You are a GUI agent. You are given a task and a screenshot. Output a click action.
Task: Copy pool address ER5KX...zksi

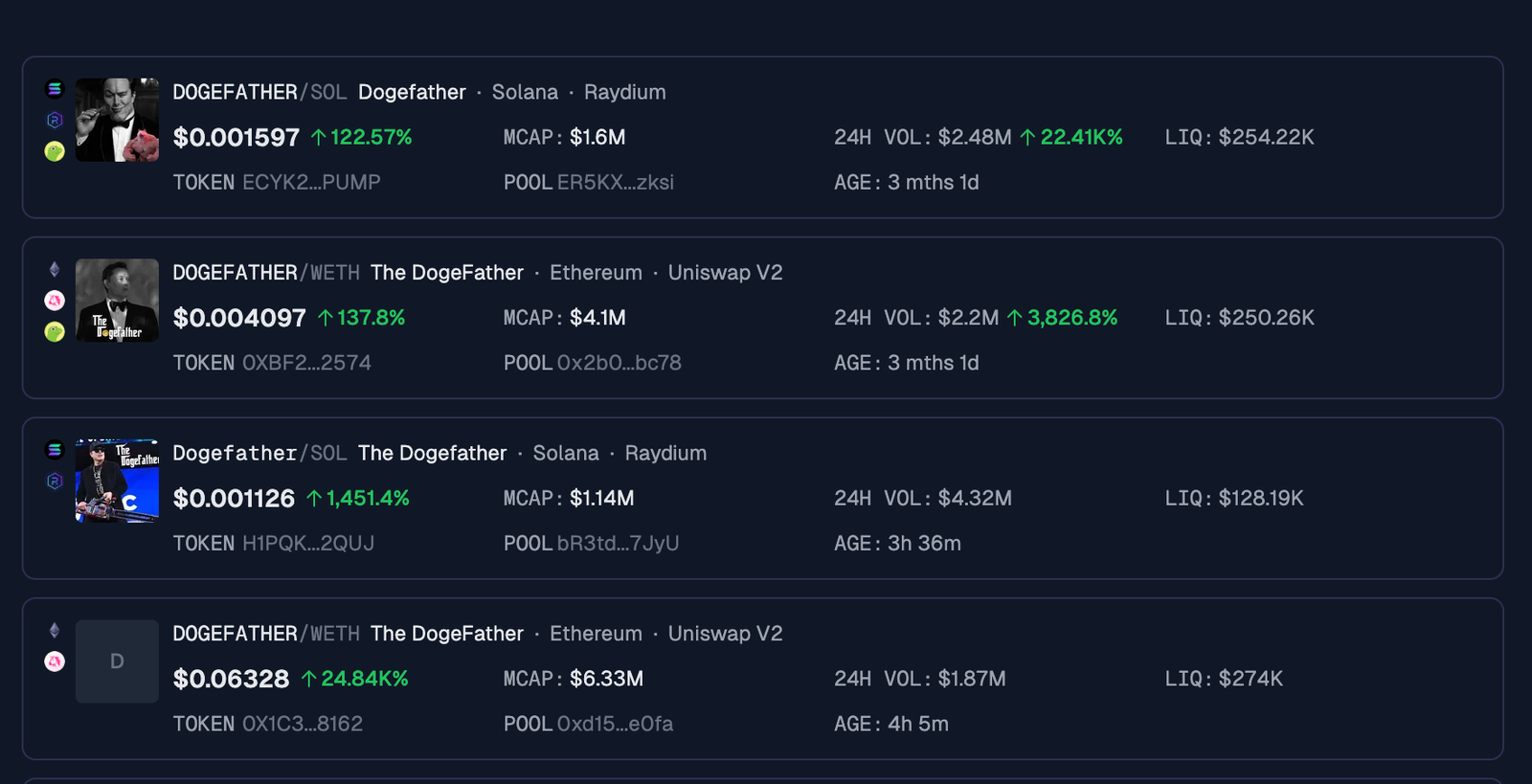point(616,182)
